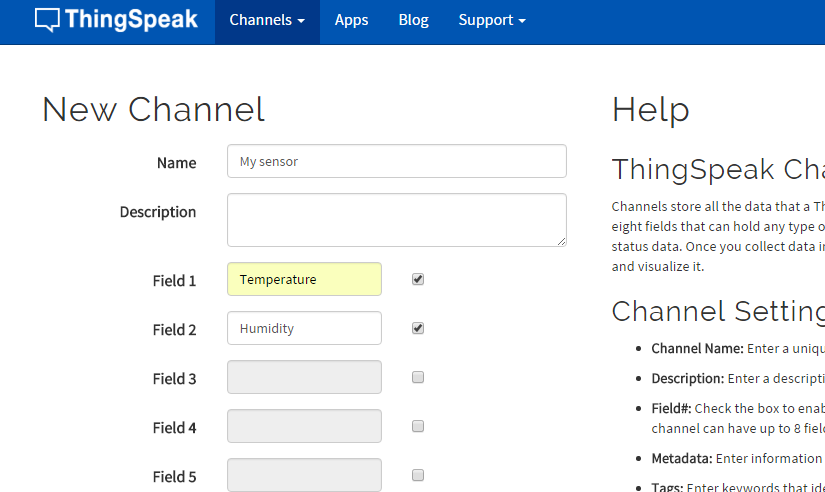Screen dimensions: 825x492
Task: Click the Field 2 Humidity input
Action: (x=304, y=328)
